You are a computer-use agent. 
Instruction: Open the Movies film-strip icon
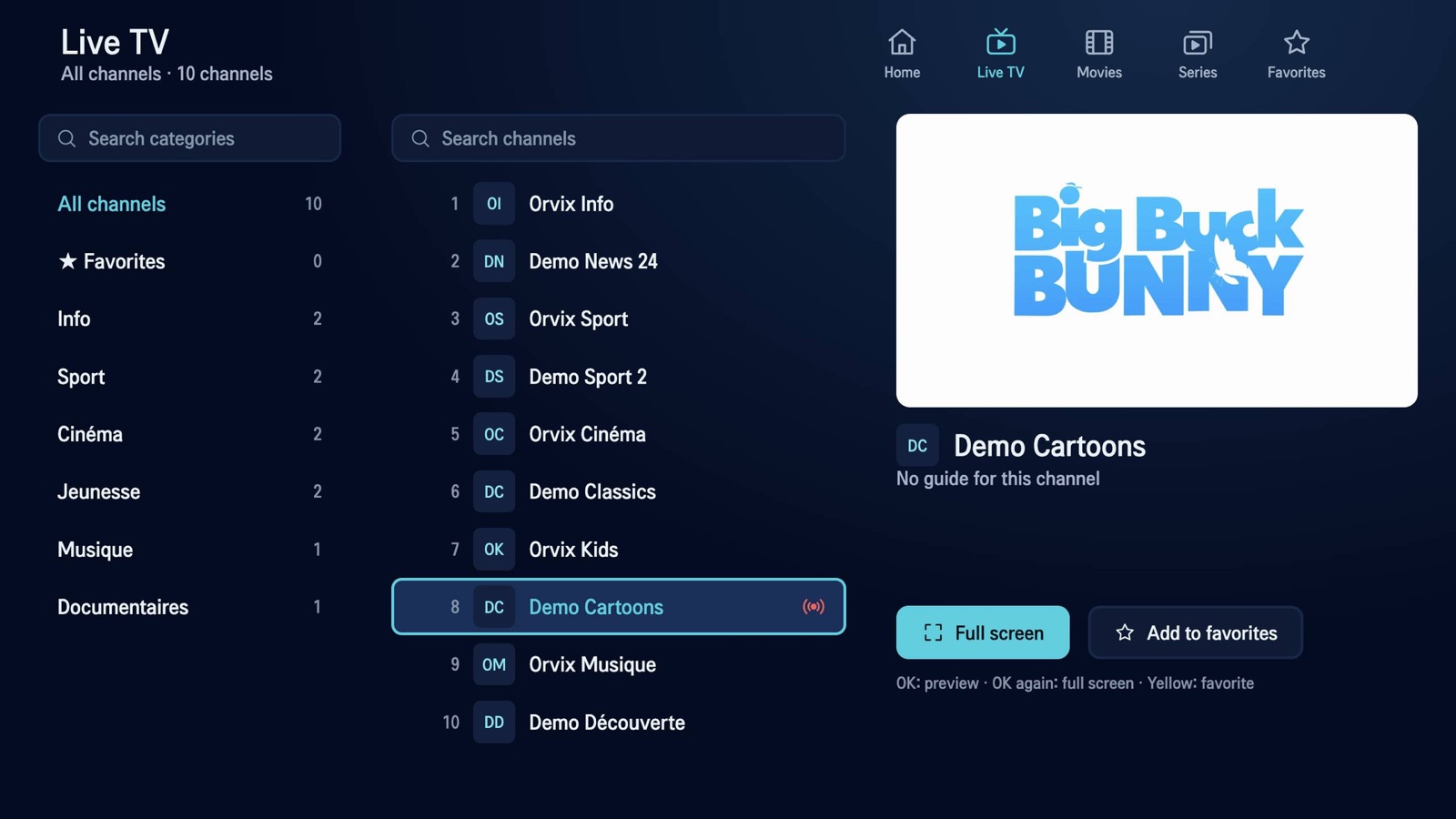click(1099, 43)
